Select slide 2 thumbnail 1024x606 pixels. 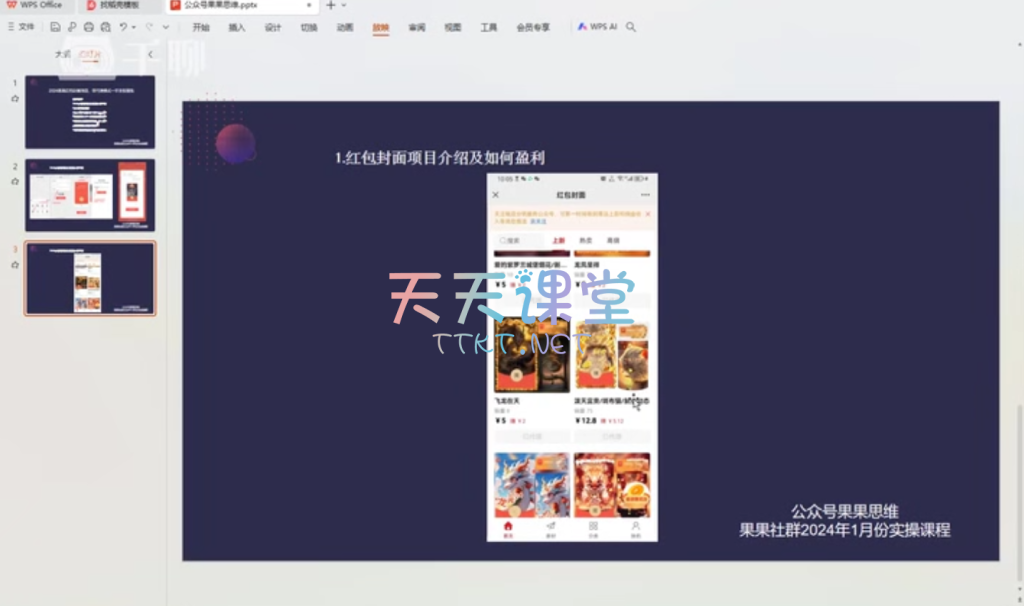(90, 195)
